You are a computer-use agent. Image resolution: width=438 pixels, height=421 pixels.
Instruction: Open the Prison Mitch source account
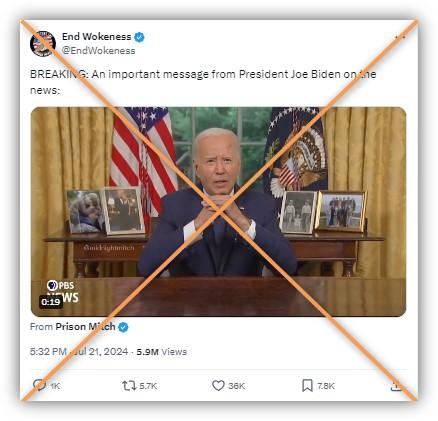85,327
